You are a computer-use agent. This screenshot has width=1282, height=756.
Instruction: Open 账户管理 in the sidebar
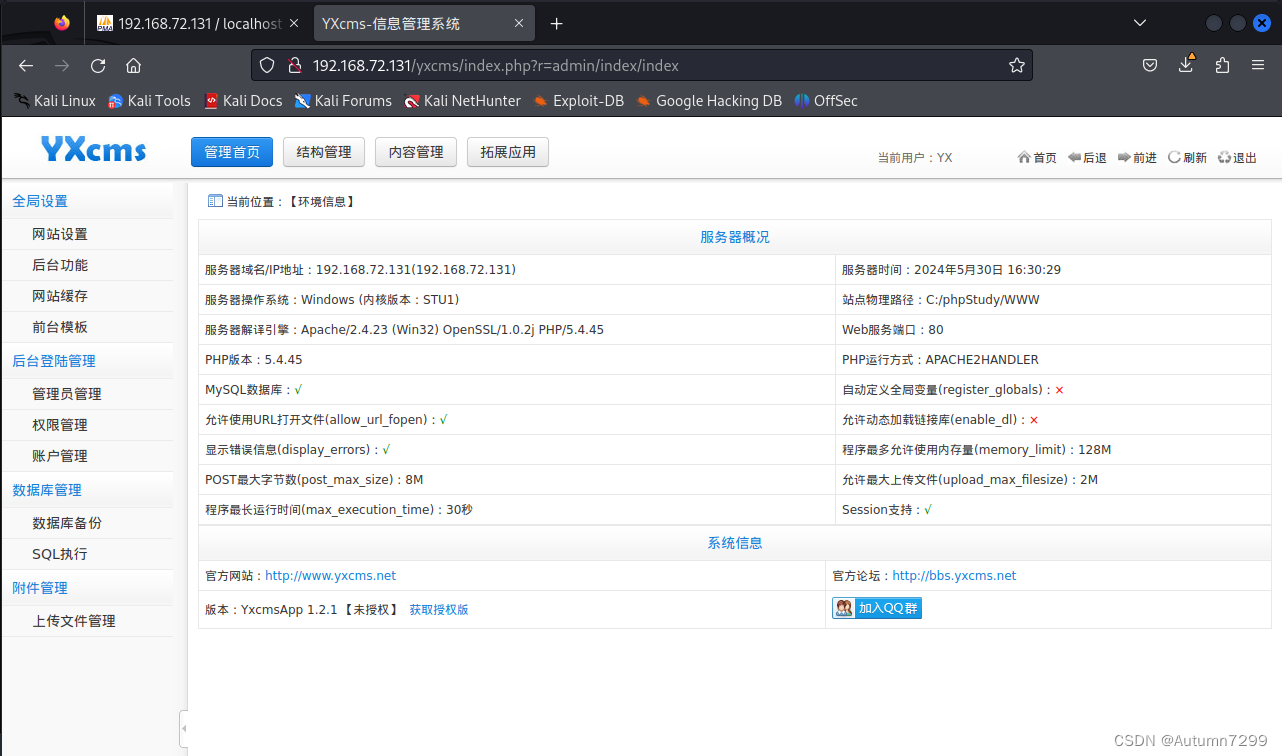pos(60,456)
